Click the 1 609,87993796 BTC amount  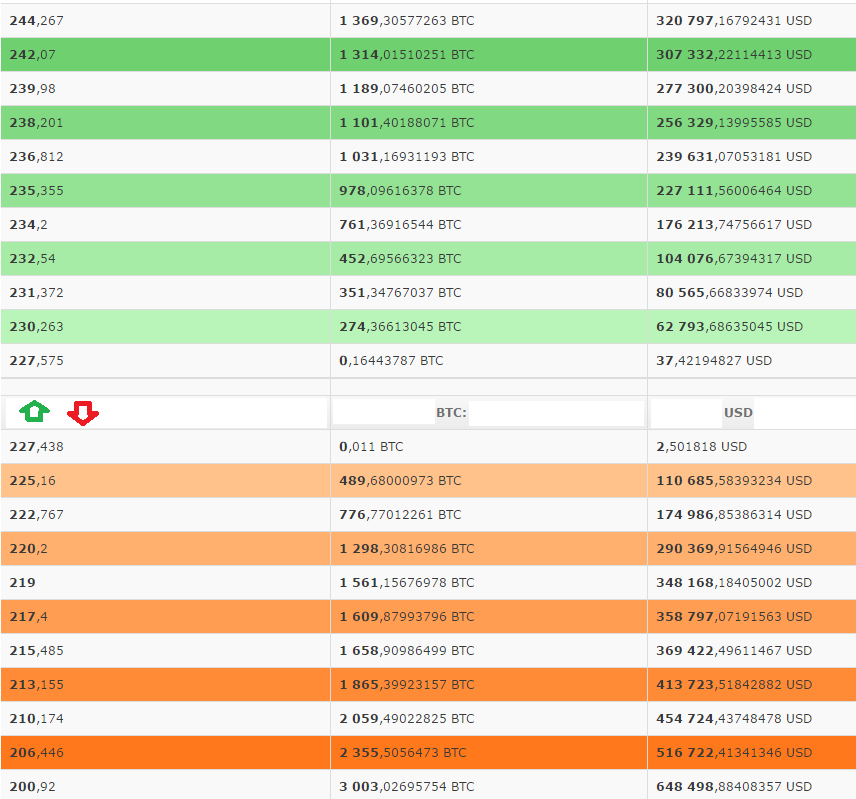407,617
